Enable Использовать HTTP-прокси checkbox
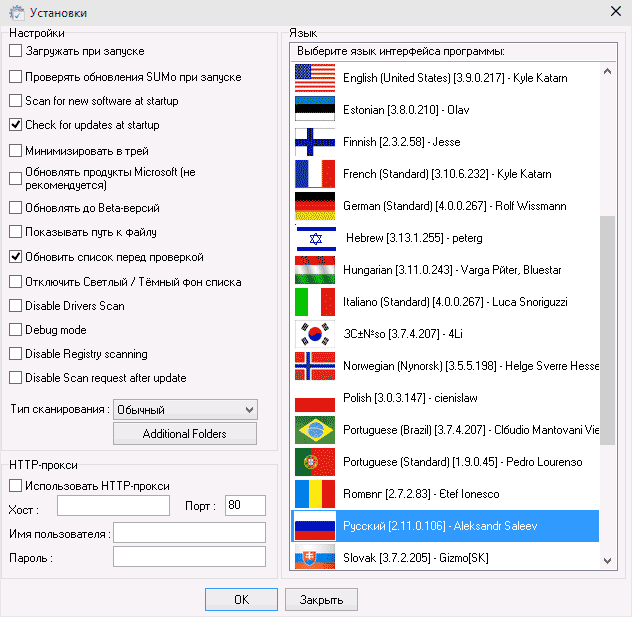 coord(15,486)
